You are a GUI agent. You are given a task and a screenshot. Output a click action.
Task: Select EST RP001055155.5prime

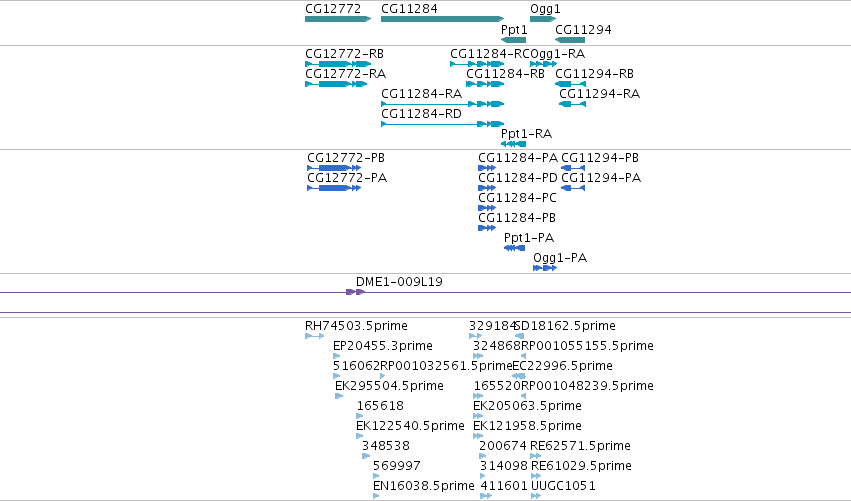tap(587, 346)
